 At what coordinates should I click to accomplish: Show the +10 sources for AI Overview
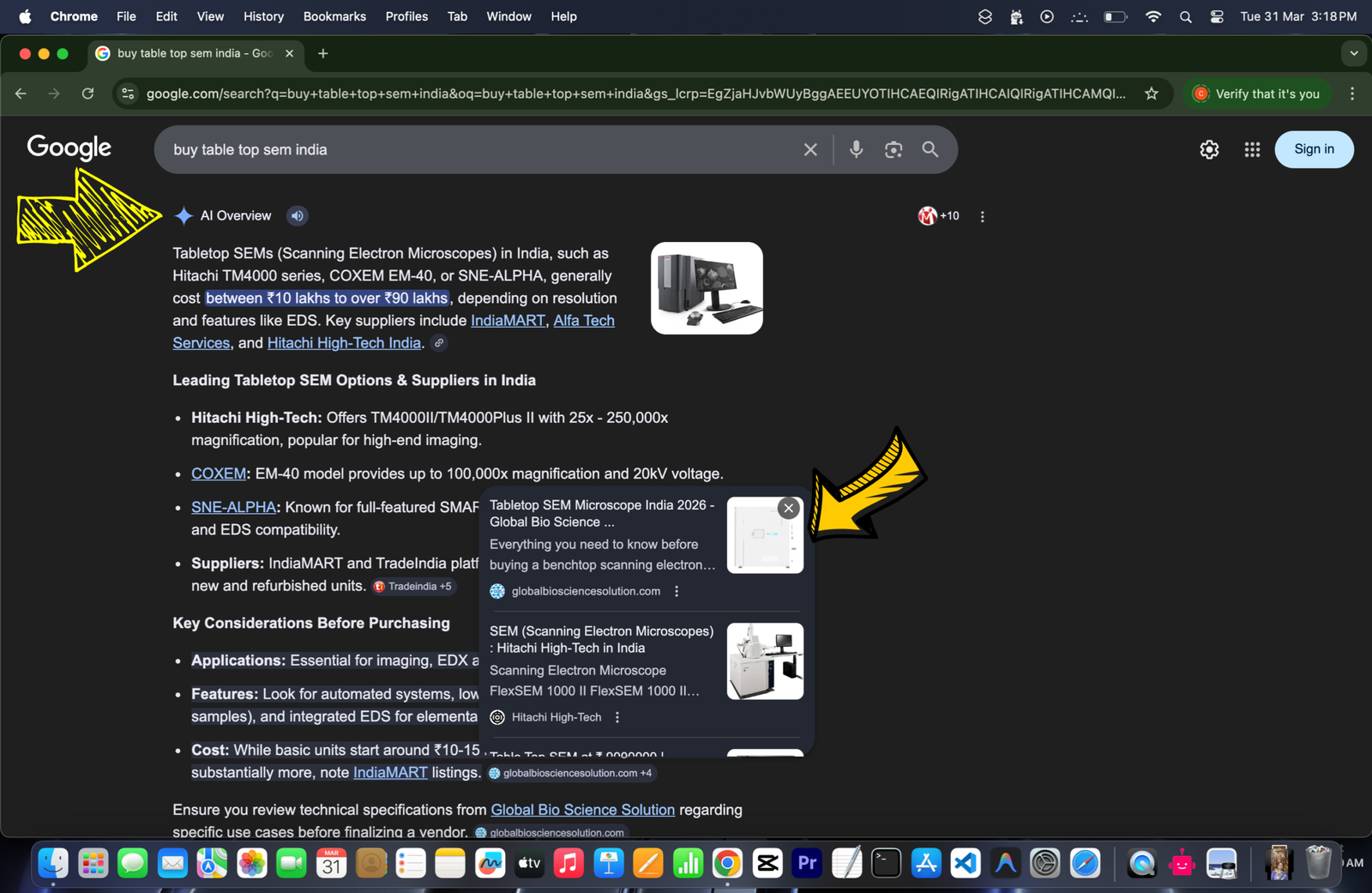click(939, 216)
